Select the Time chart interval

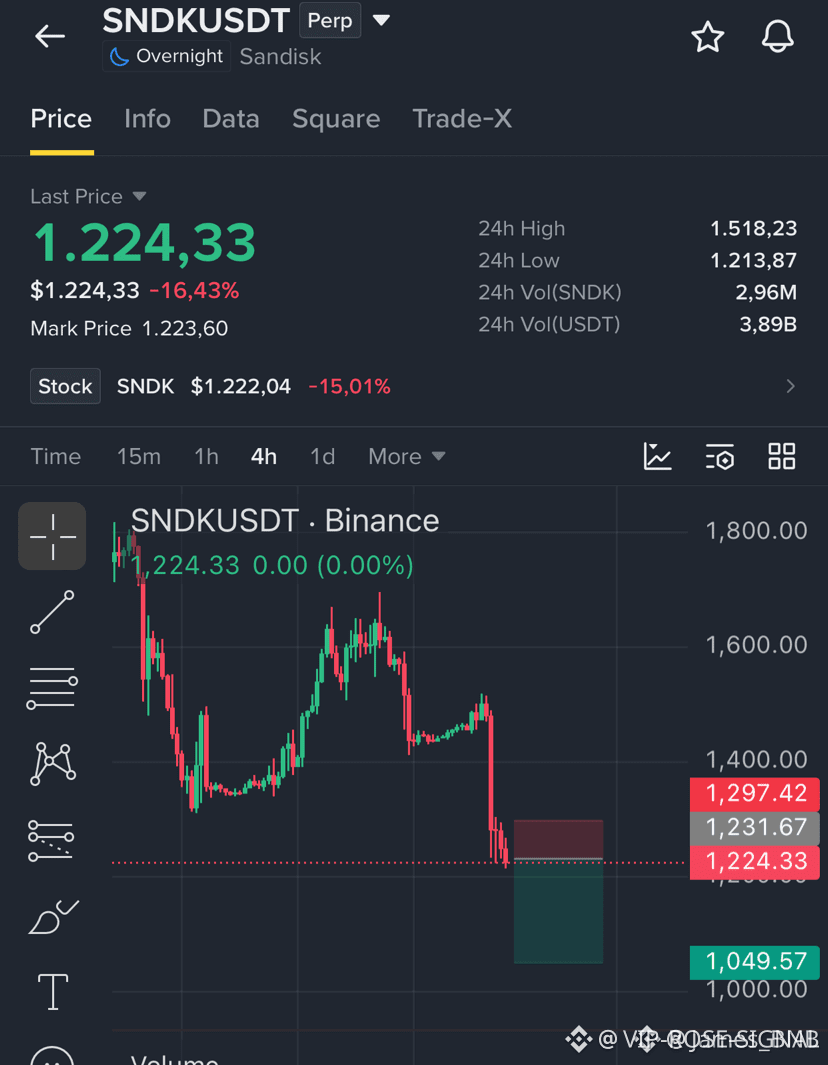point(56,456)
